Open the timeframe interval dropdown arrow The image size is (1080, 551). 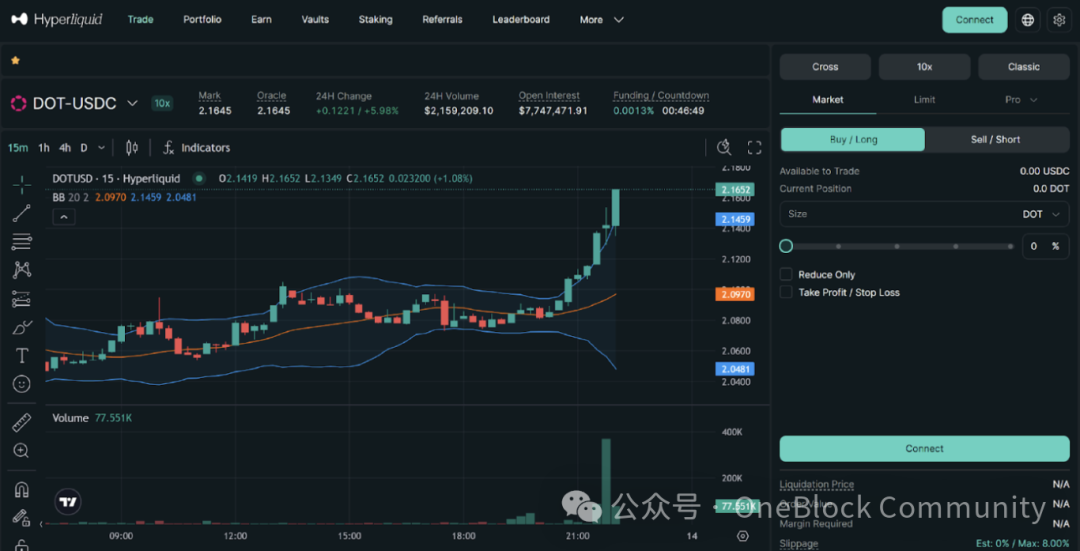[x=102, y=147]
